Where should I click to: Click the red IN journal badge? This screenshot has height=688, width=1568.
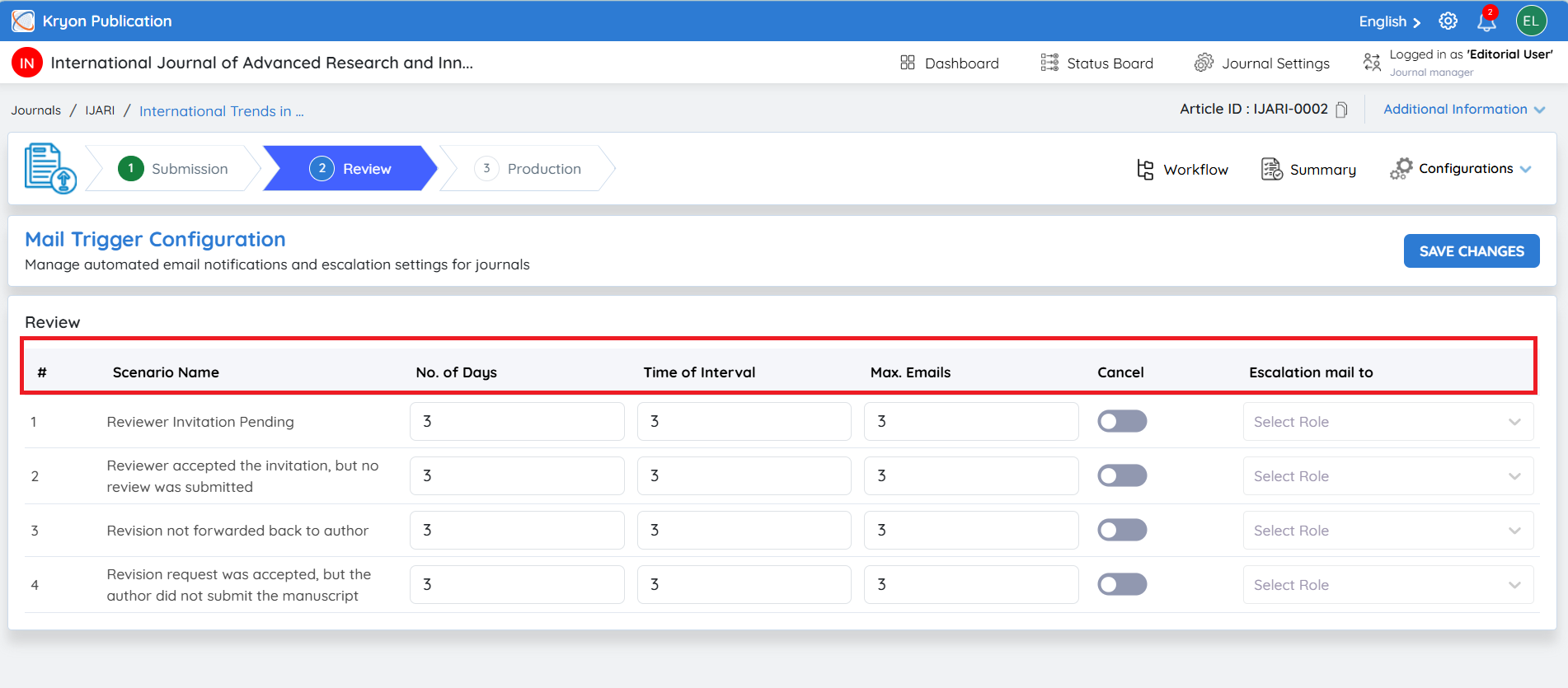click(x=27, y=63)
